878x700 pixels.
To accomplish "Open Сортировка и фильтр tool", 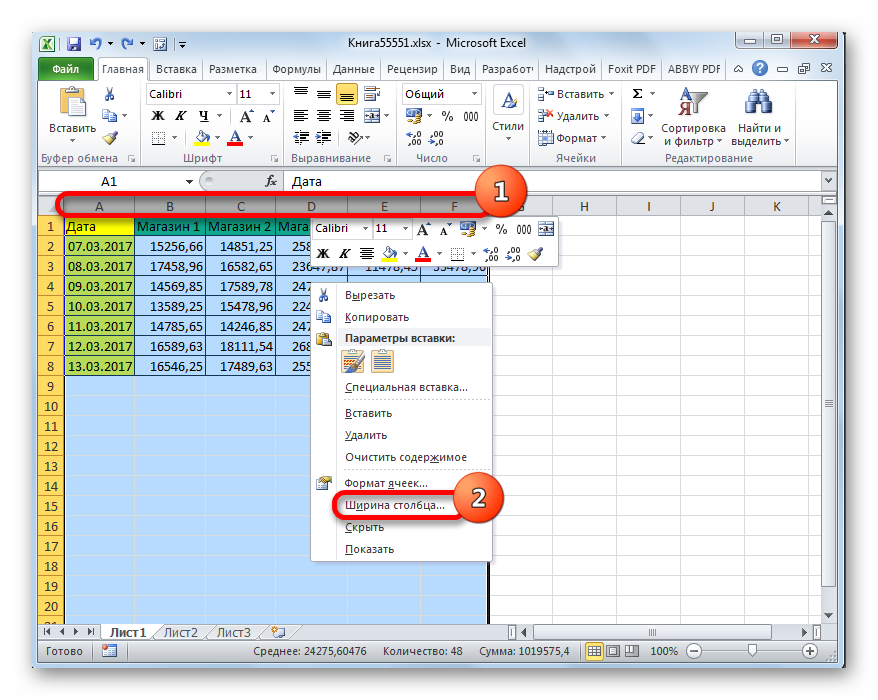I will [693, 118].
